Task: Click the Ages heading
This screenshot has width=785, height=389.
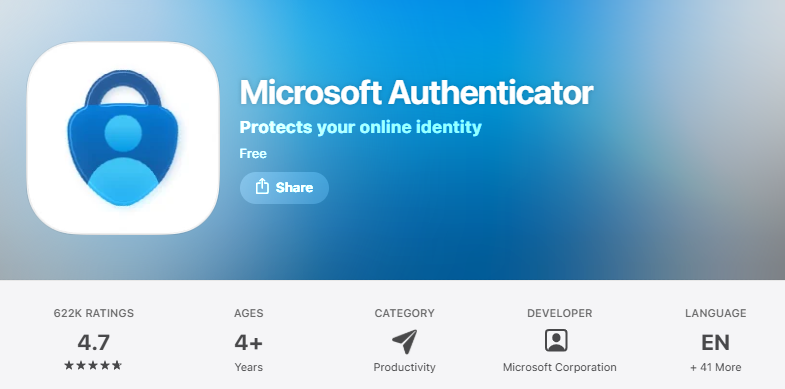Action: click(x=249, y=313)
